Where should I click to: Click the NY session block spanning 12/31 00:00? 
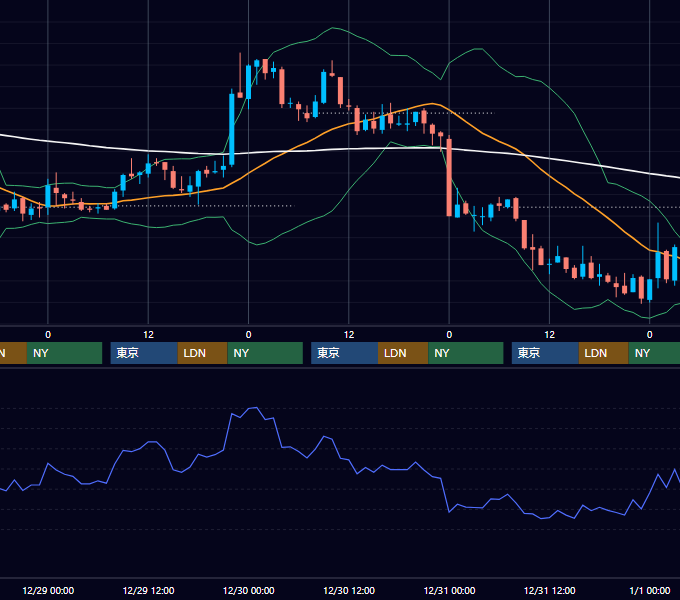pyautogui.click(x=466, y=353)
